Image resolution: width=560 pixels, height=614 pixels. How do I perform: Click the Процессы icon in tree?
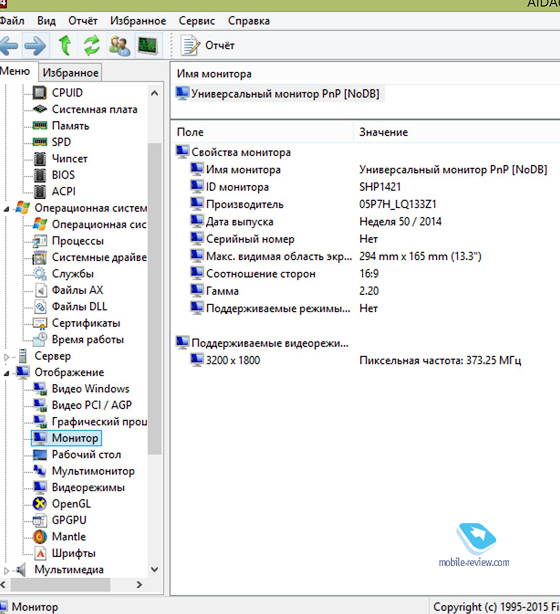coord(40,241)
